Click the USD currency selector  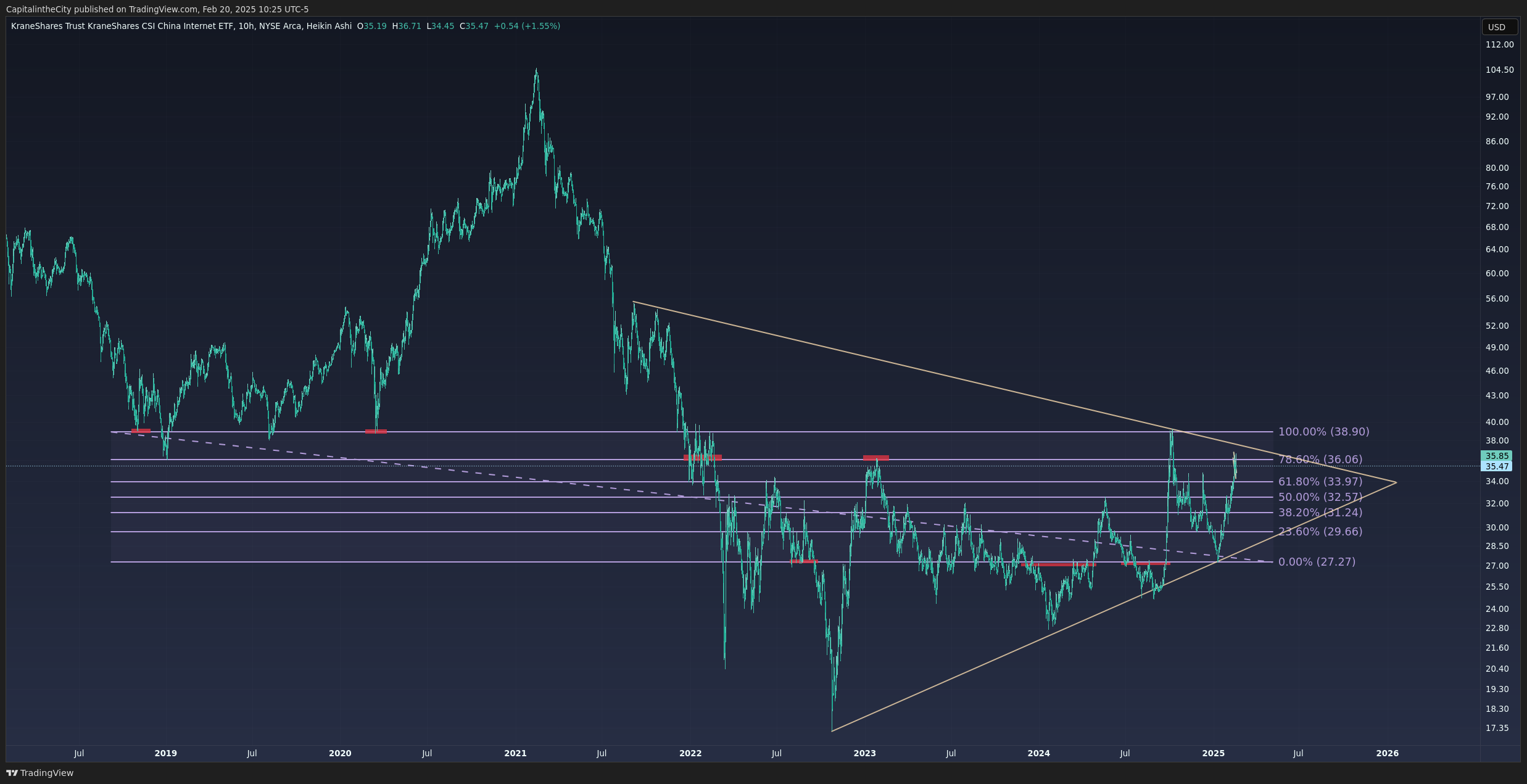1500,27
